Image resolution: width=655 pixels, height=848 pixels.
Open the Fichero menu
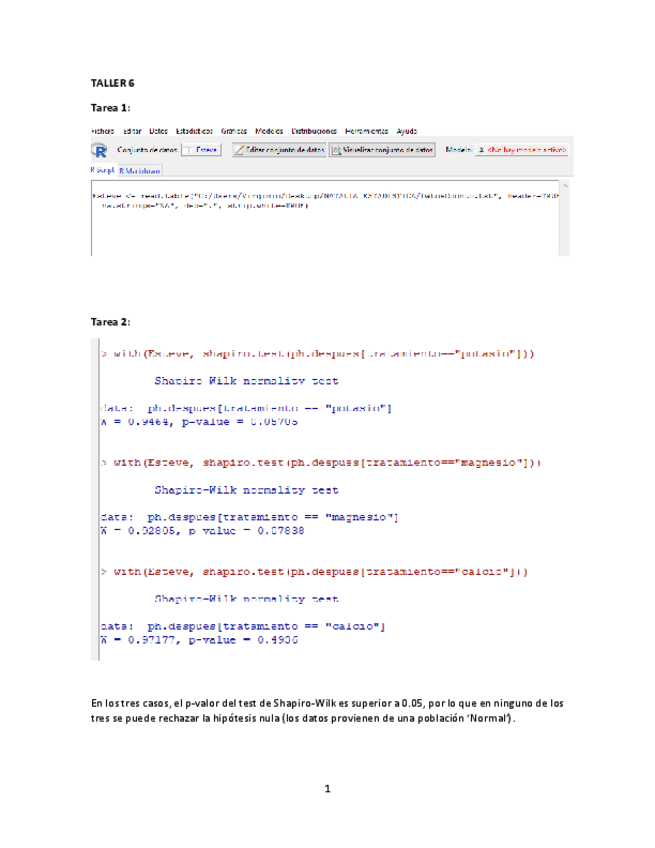102,131
